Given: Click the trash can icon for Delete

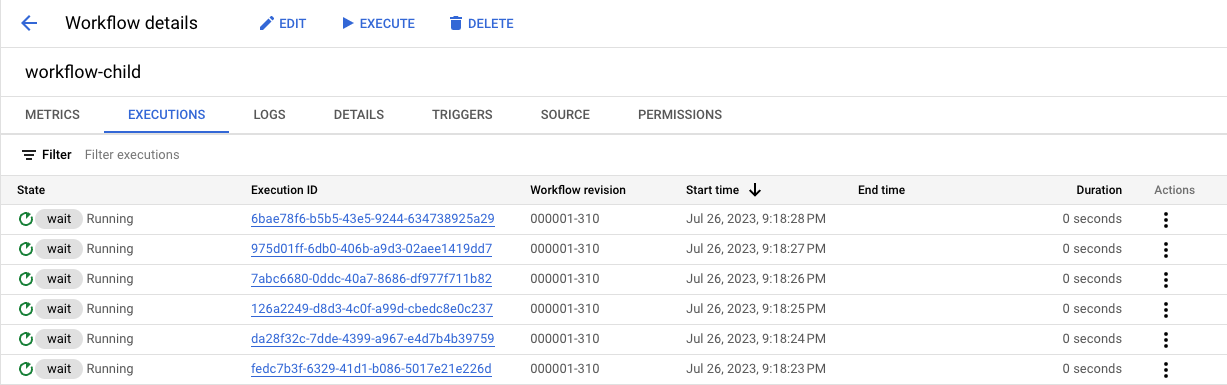Looking at the screenshot, I should 456,23.
